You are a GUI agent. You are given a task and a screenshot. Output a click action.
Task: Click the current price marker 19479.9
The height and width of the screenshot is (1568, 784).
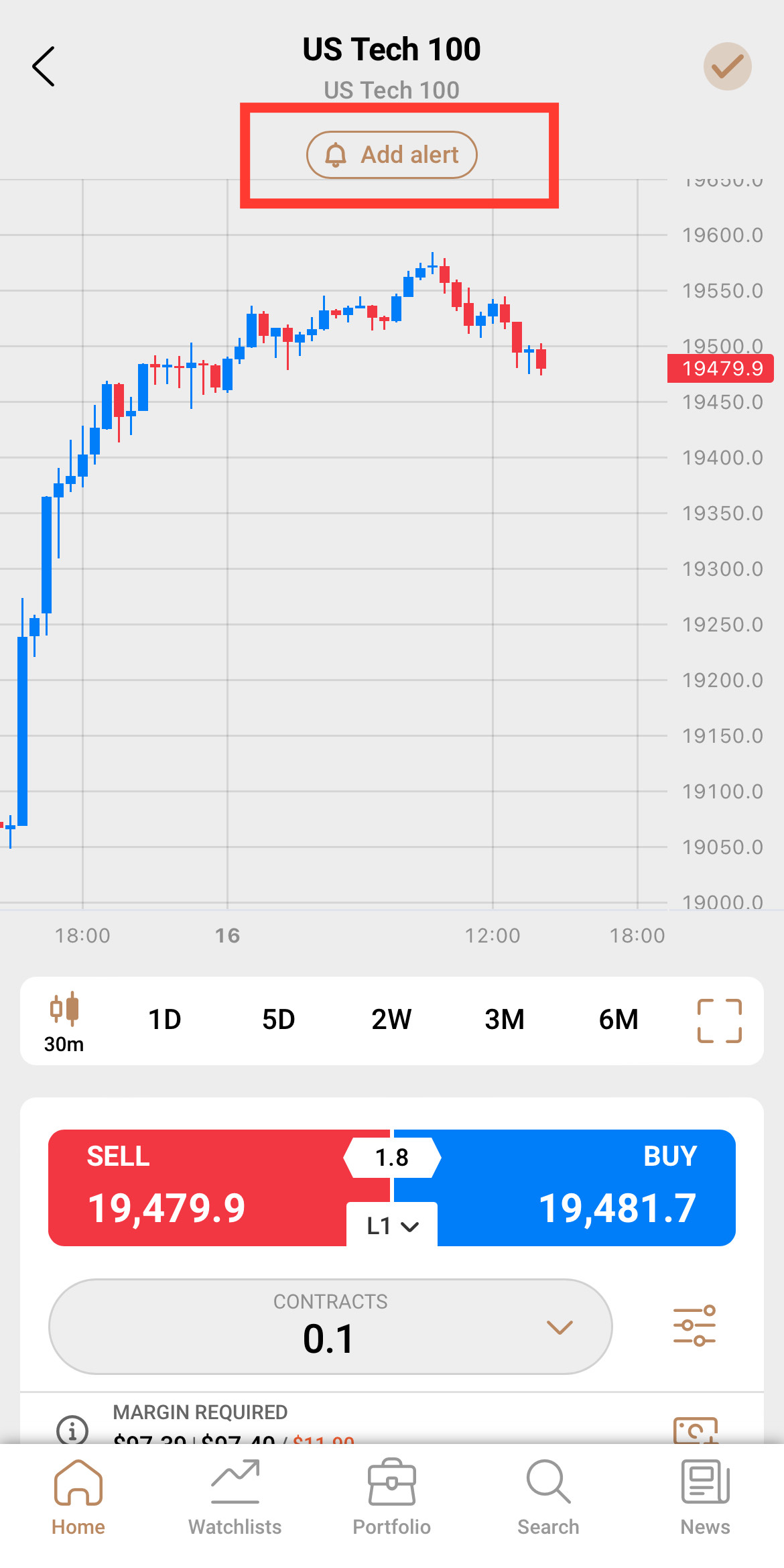pyautogui.click(x=721, y=369)
